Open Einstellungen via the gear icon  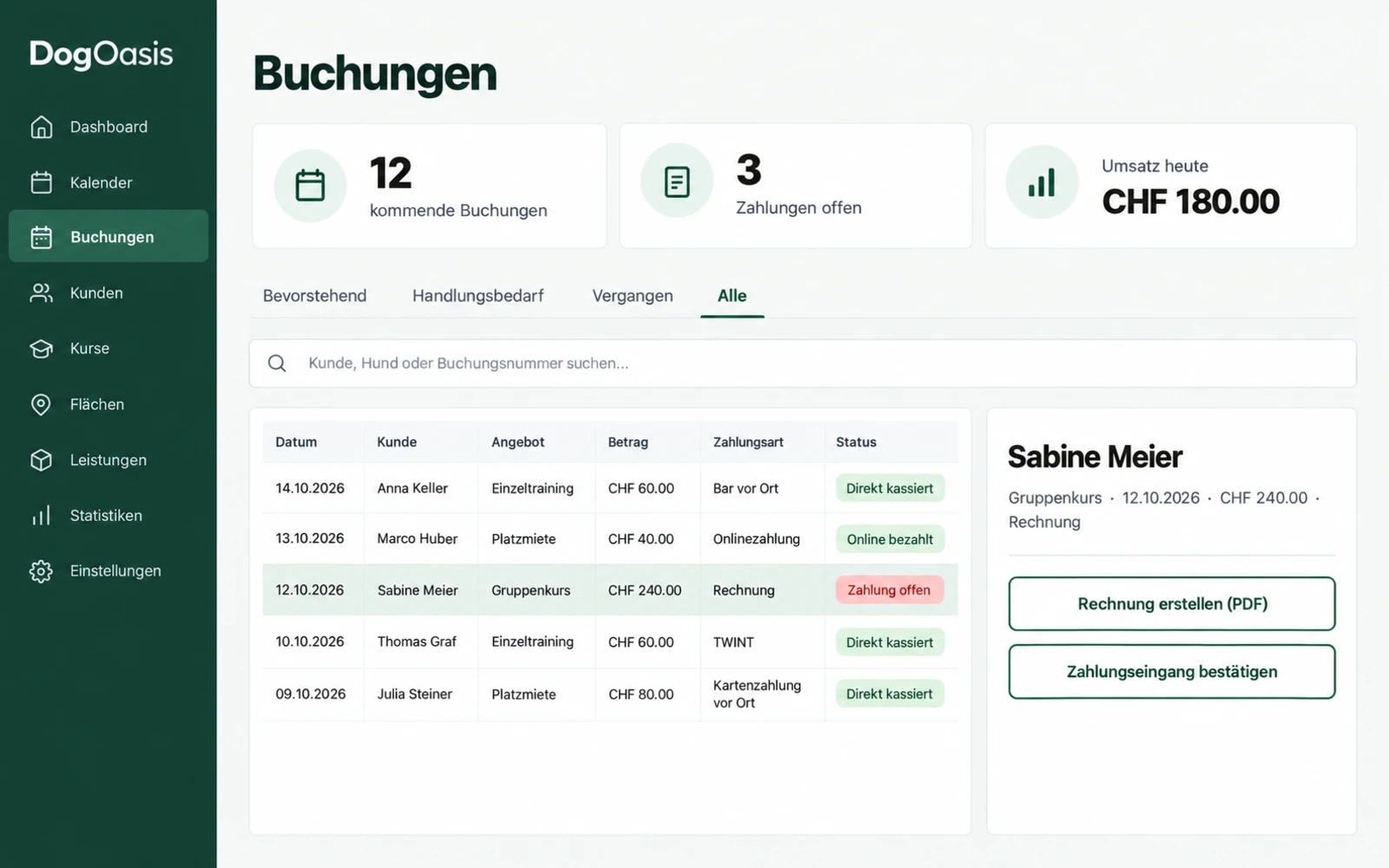click(x=41, y=571)
